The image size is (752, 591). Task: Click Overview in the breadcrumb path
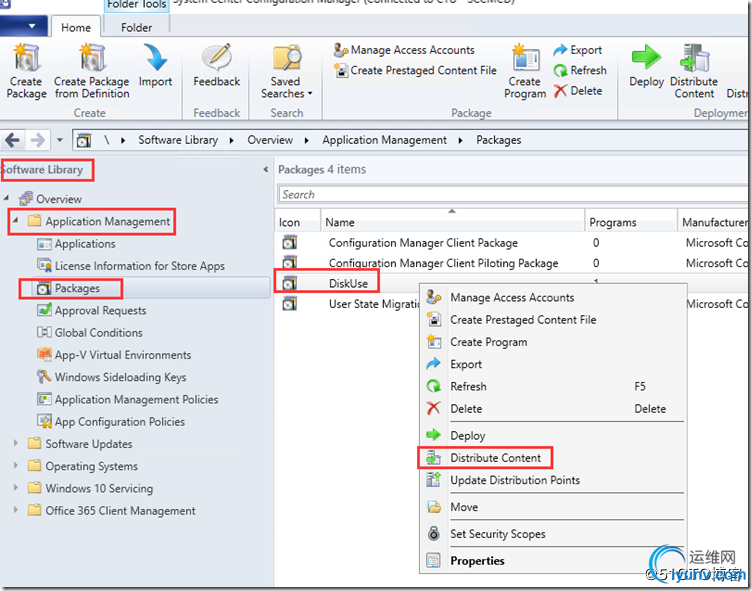tap(270, 140)
